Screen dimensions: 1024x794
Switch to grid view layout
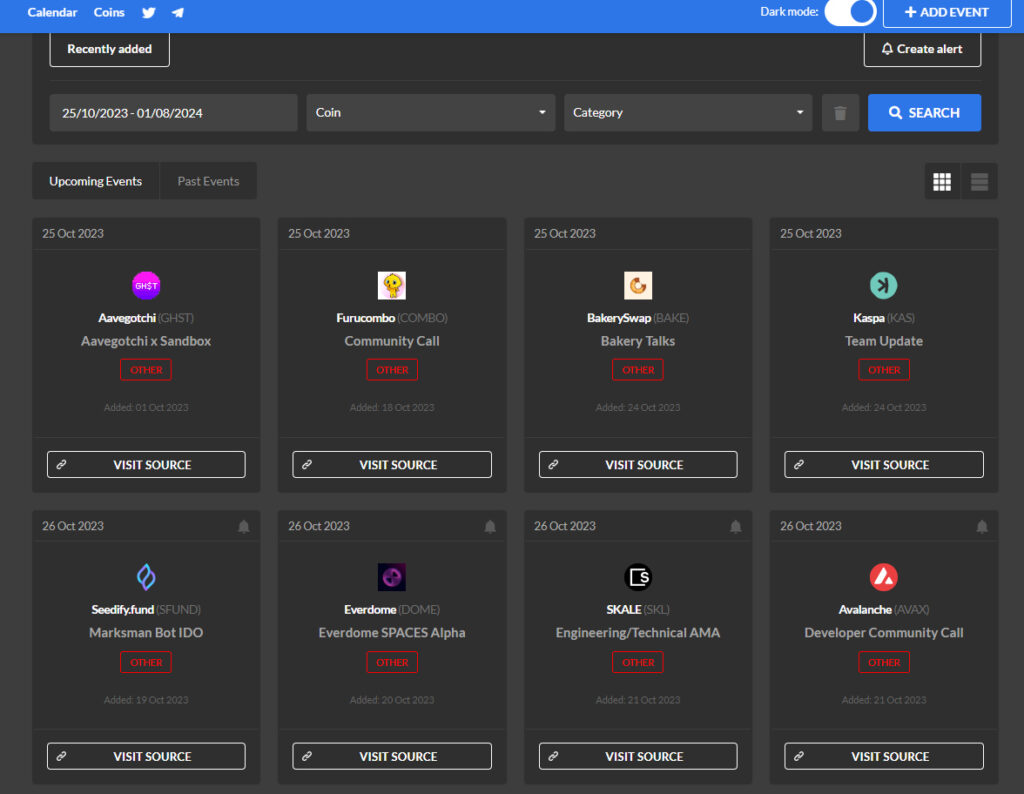pos(942,182)
